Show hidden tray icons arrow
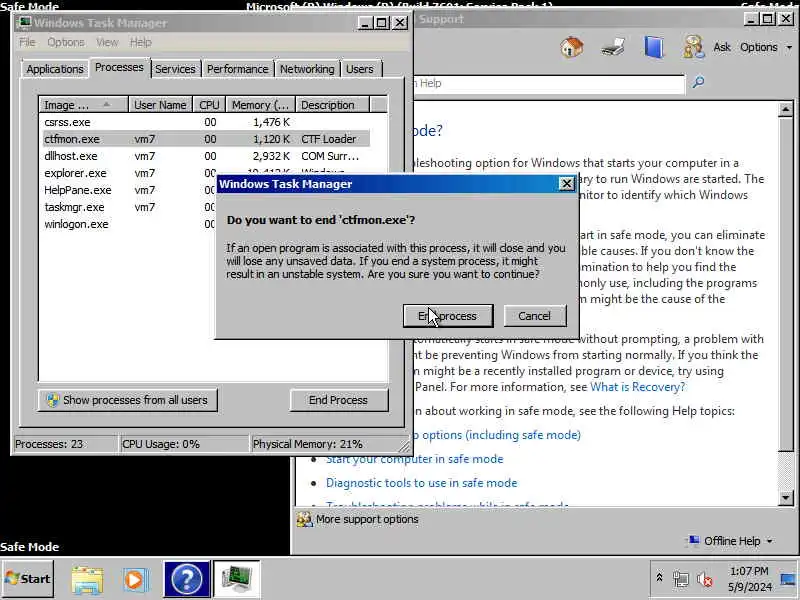The width and height of the screenshot is (800, 600). click(x=659, y=578)
